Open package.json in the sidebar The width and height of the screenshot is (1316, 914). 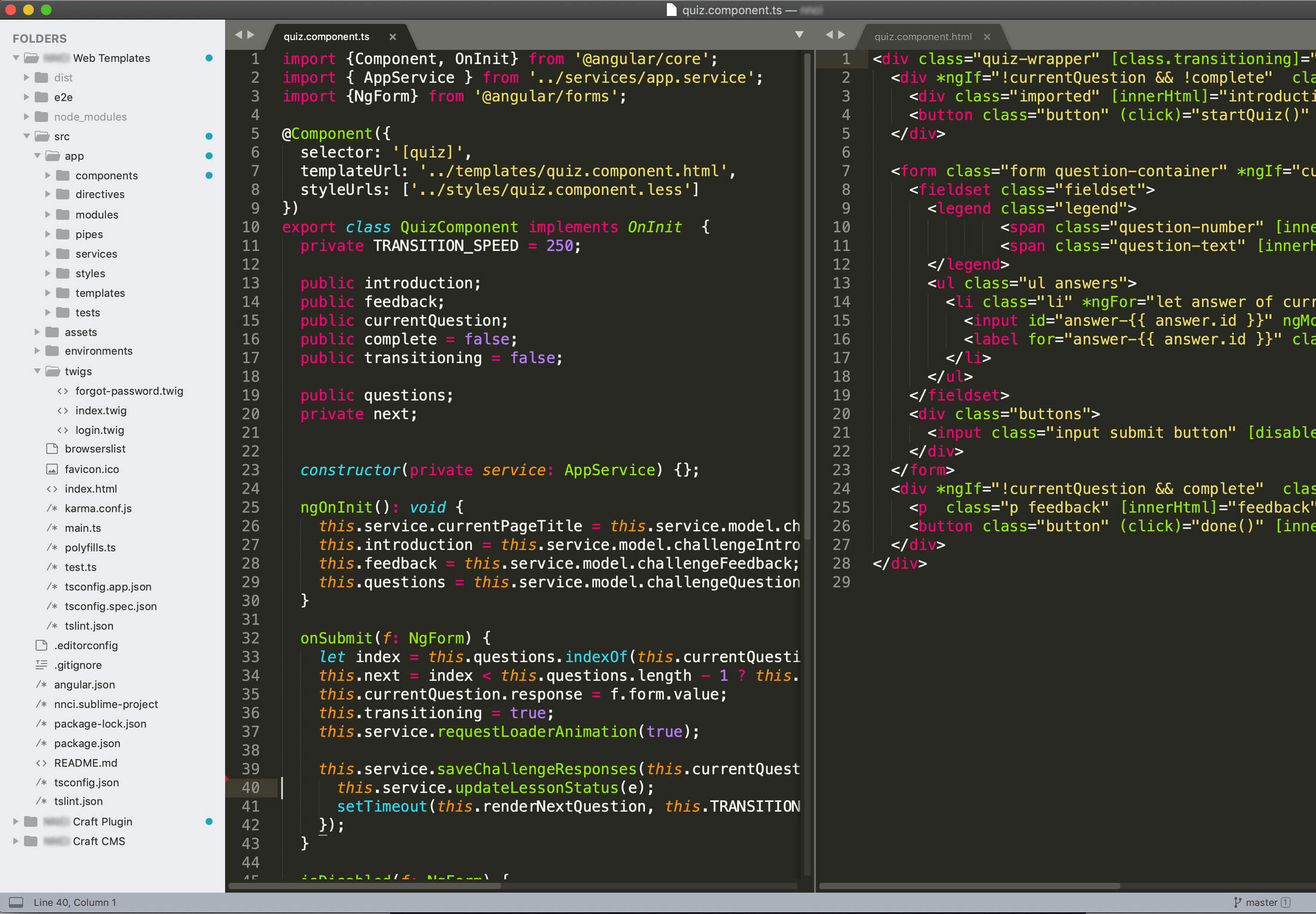click(87, 743)
